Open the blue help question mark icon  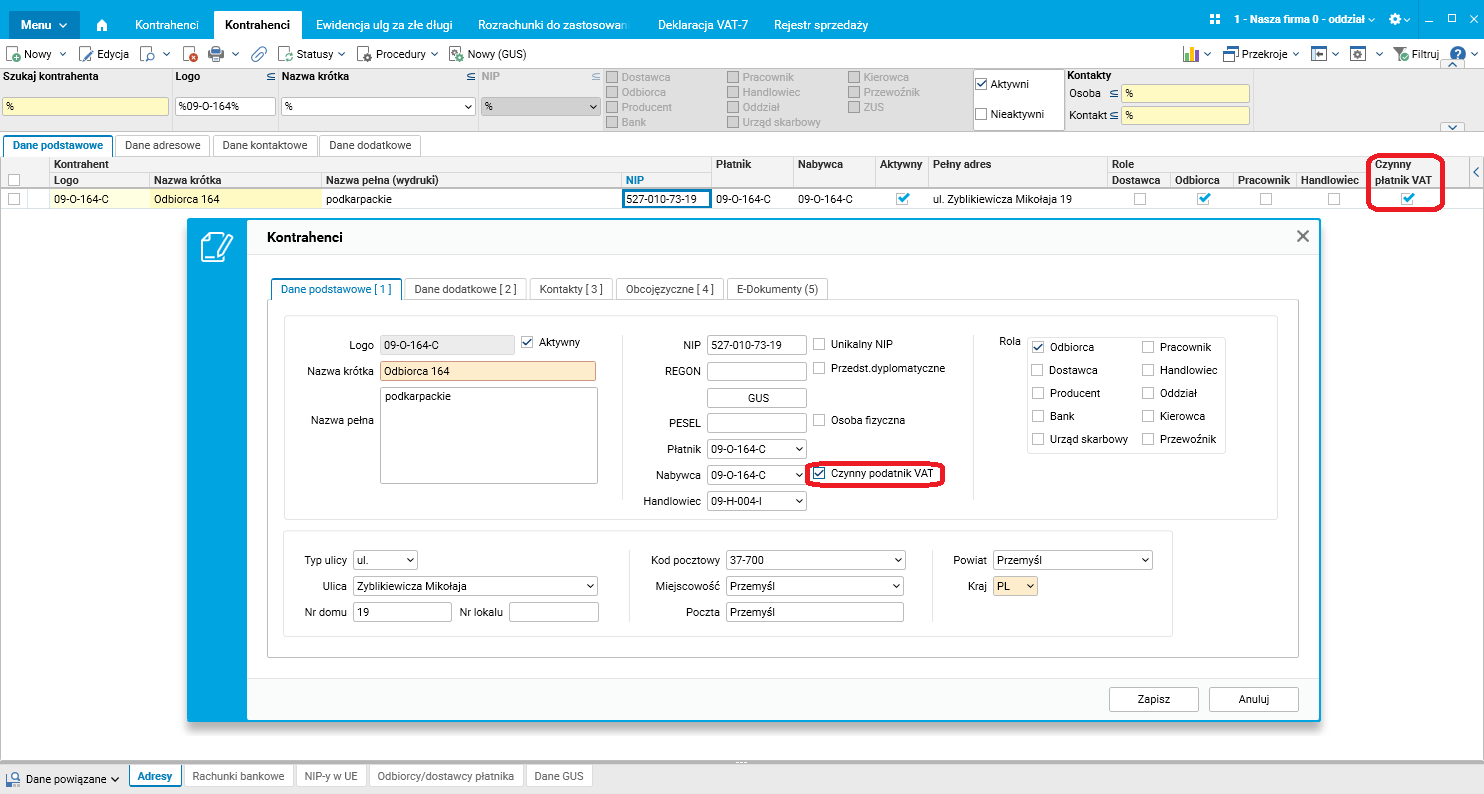coord(1458,54)
